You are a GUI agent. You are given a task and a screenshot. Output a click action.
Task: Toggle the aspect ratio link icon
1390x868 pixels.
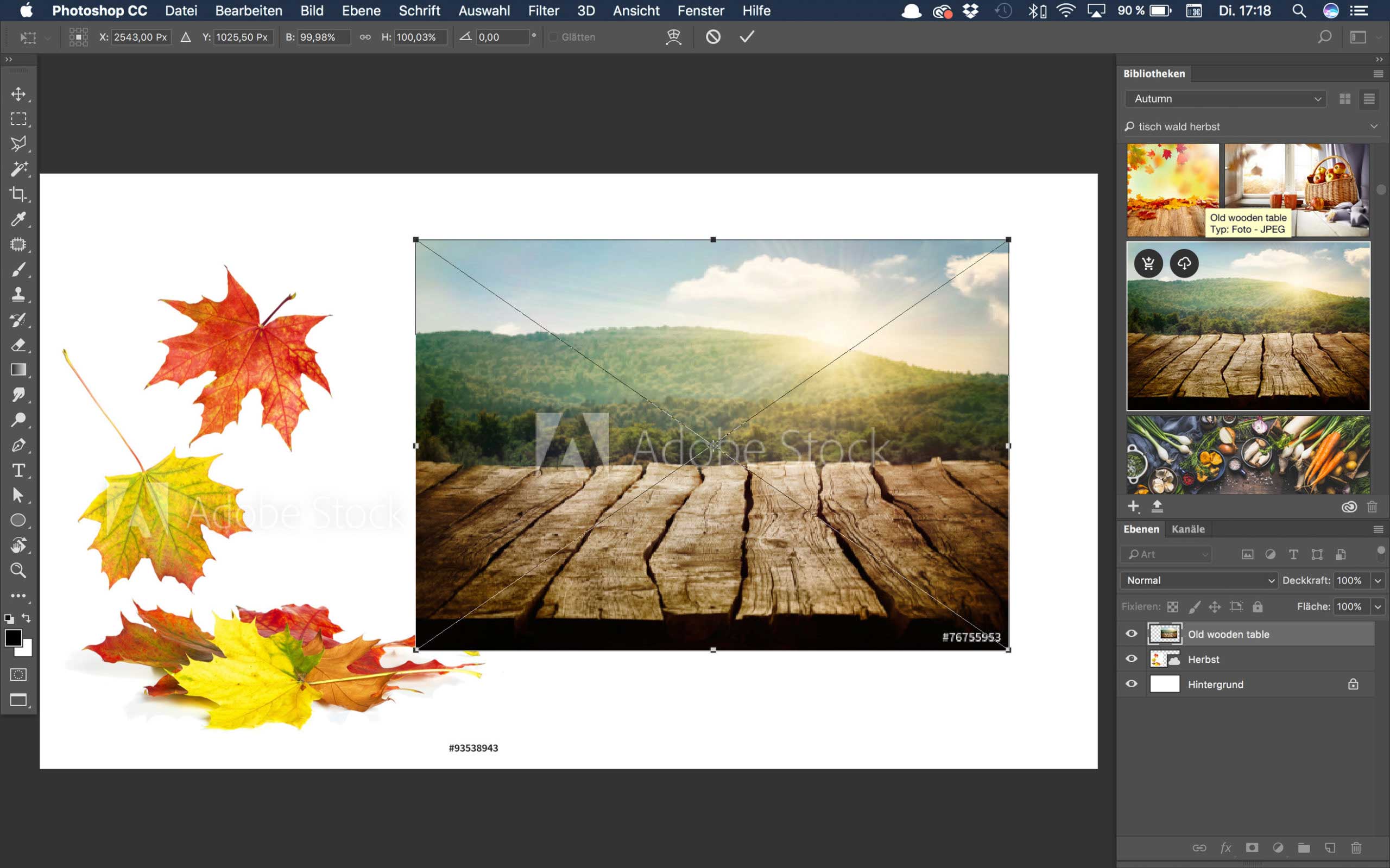365,37
